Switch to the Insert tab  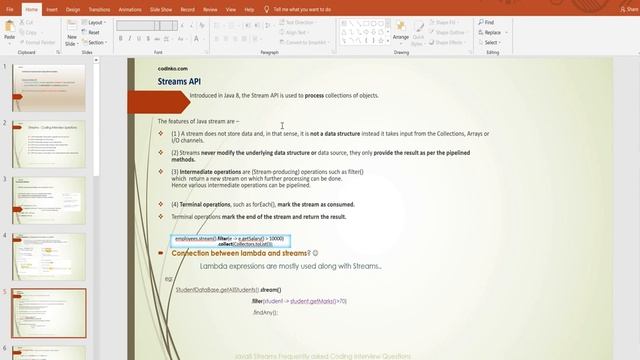tap(52, 9)
